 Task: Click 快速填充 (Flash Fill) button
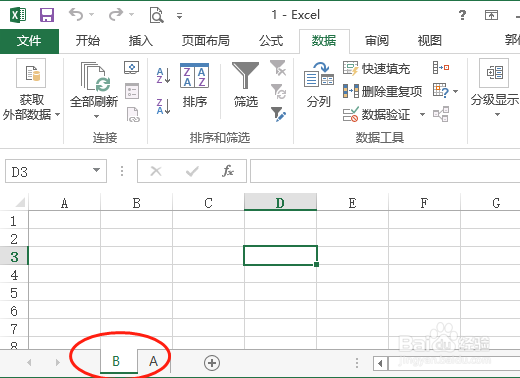click(x=376, y=69)
